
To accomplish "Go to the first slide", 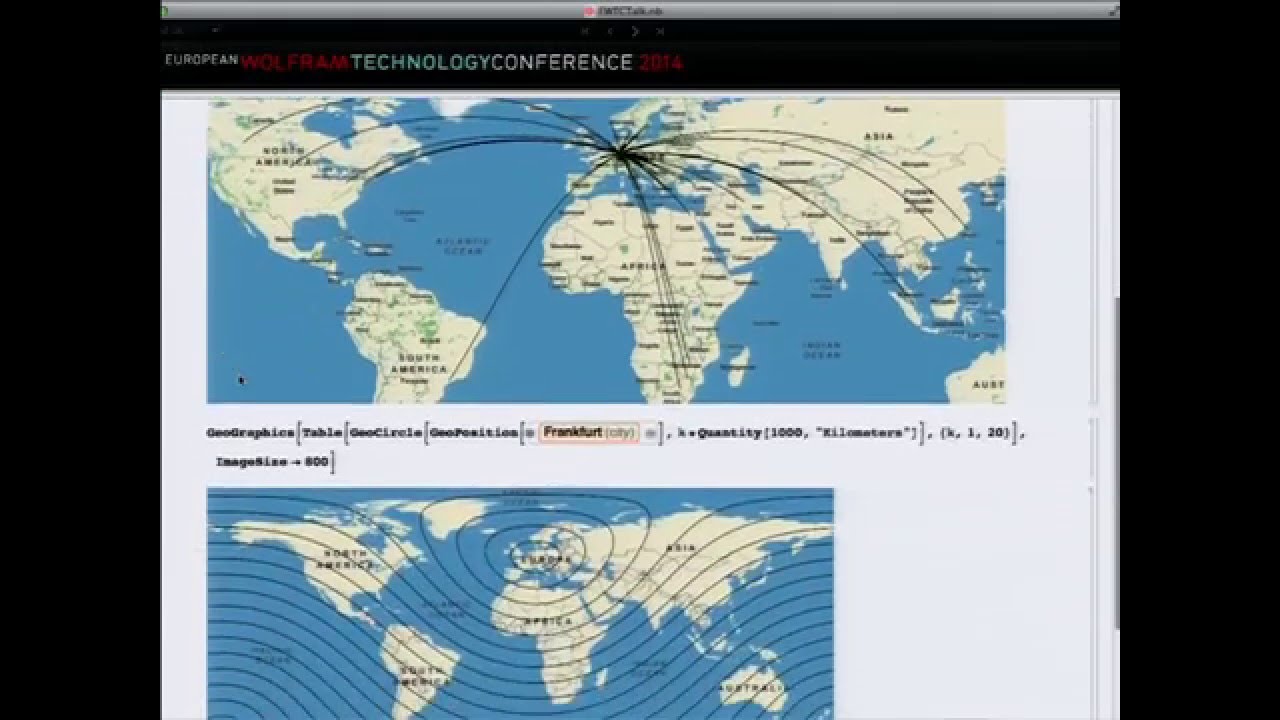I will [587, 32].
